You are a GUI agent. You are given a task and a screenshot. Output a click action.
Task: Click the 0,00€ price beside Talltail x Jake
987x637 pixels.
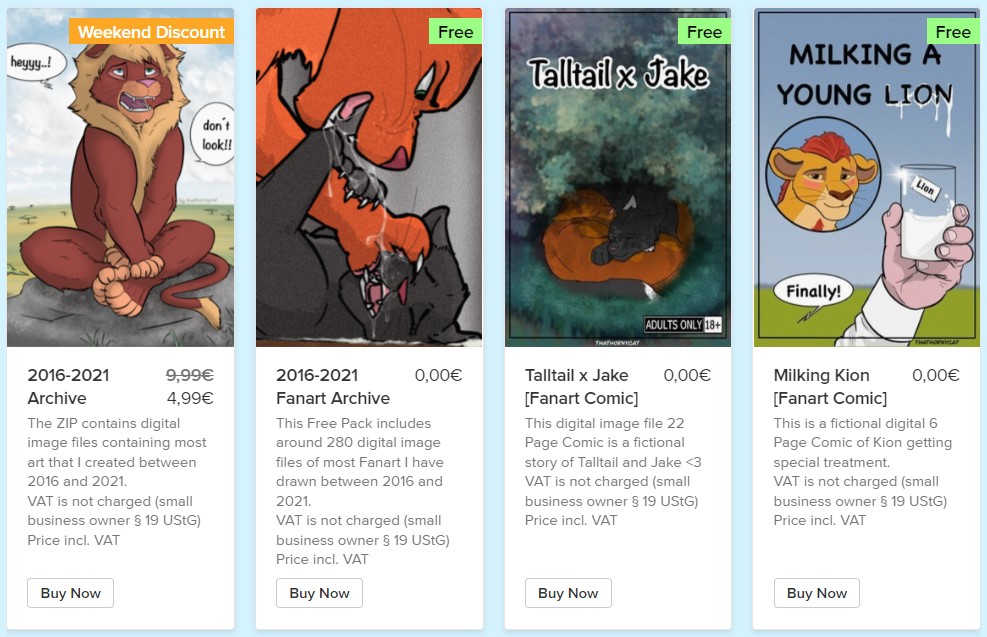687,375
